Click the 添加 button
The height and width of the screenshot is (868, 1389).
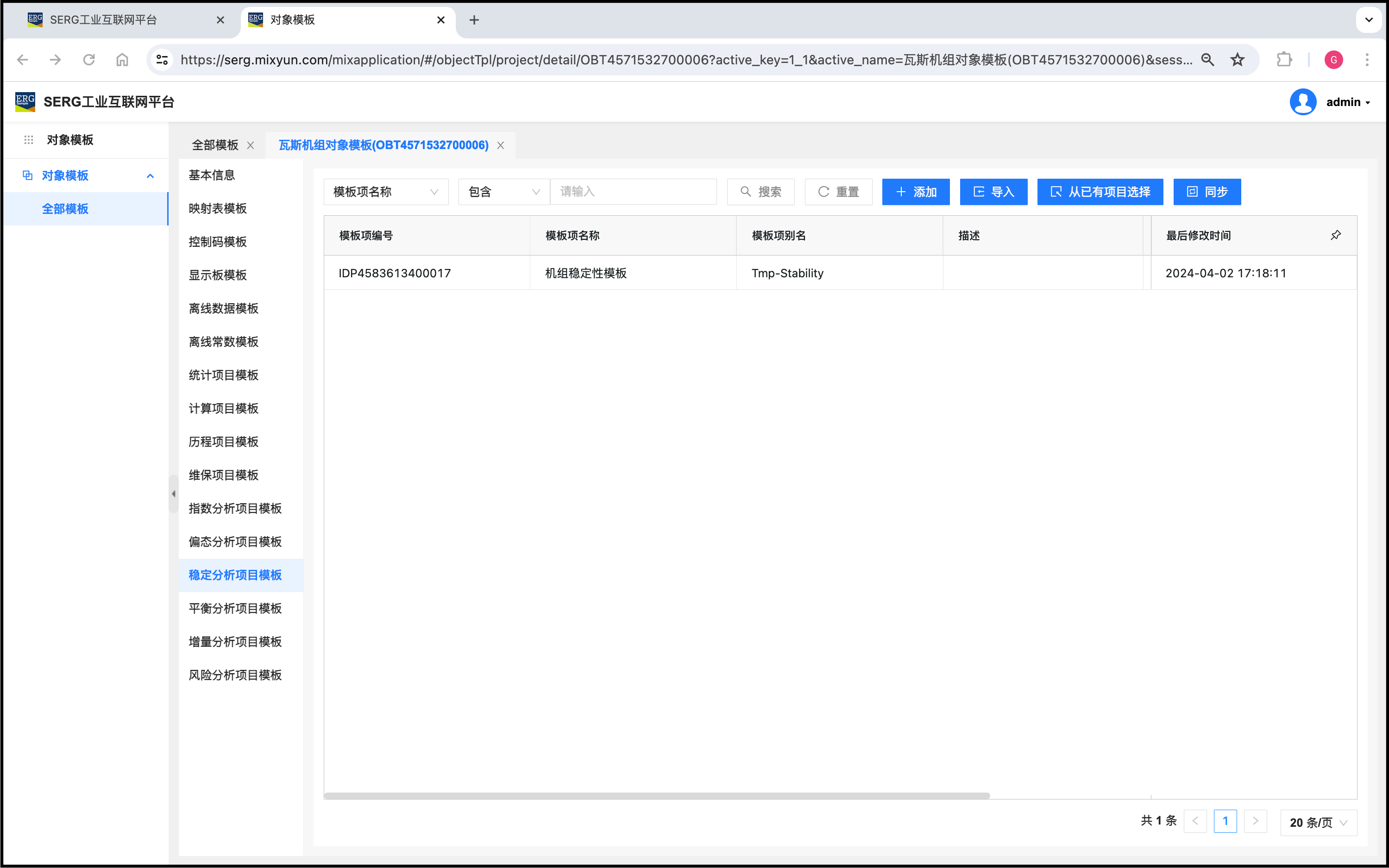[x=915, y=192]
